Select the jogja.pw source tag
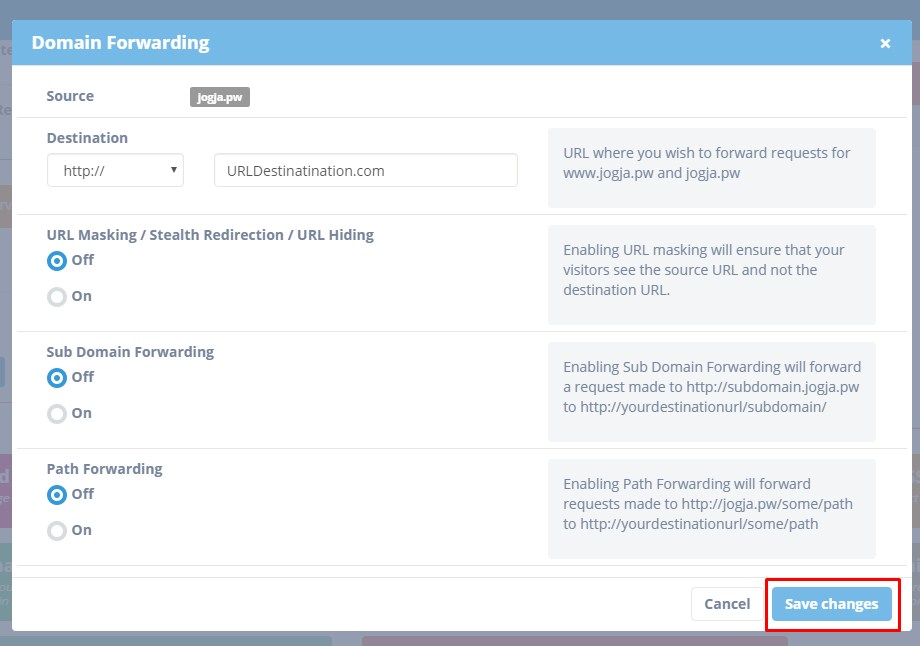 [x=219, y=97]
